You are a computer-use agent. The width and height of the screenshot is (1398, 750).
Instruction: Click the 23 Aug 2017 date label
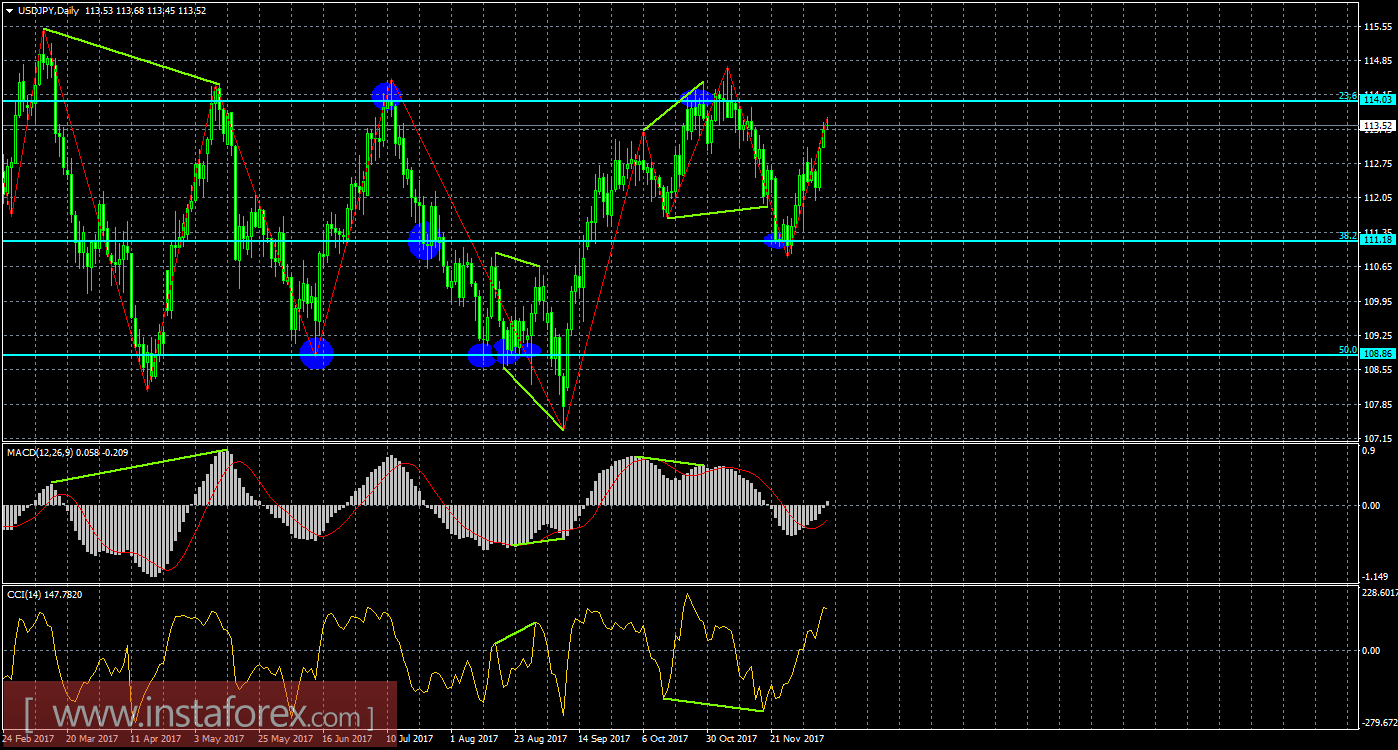[540, 739]
